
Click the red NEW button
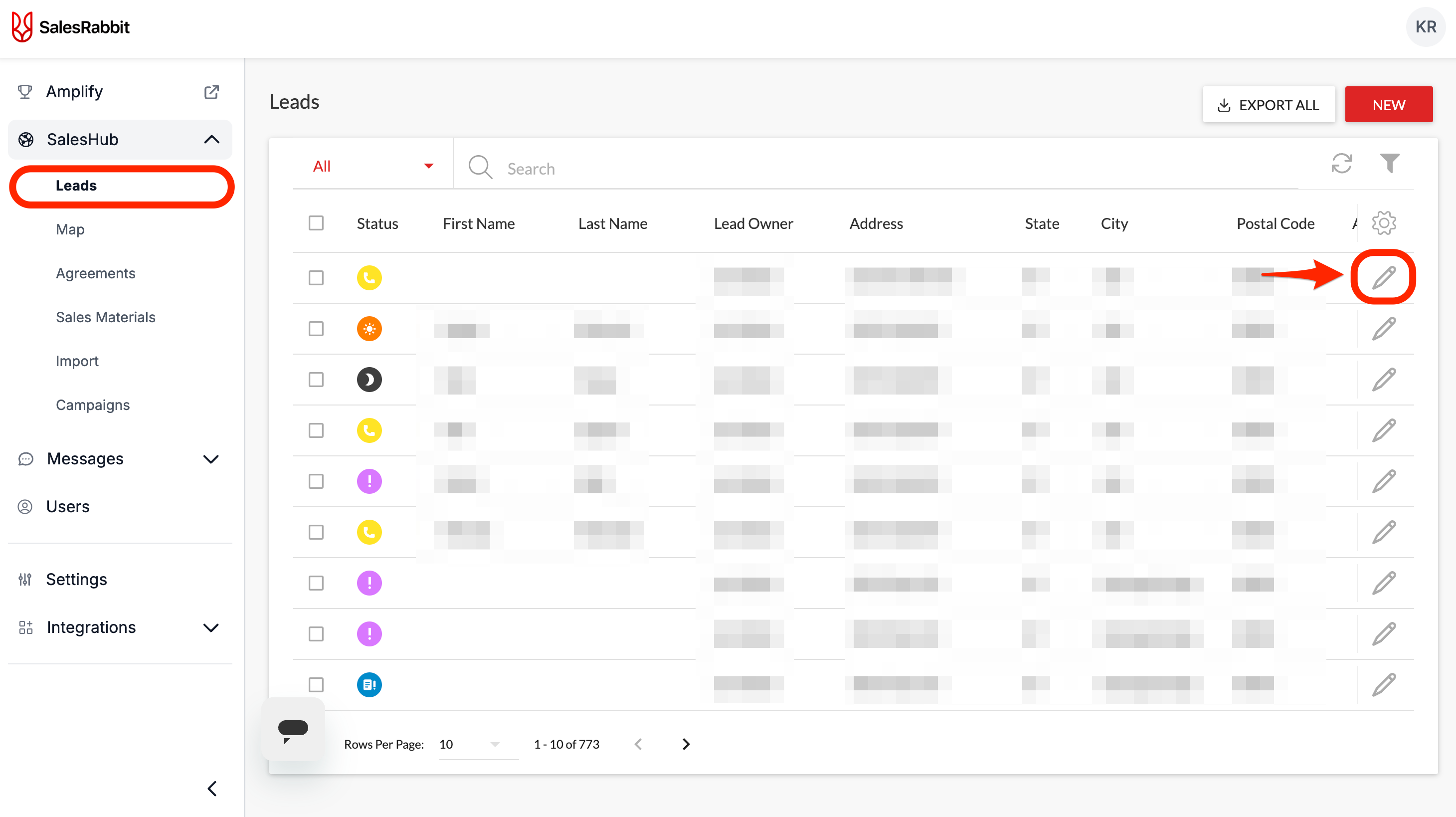pos(1388,105)
